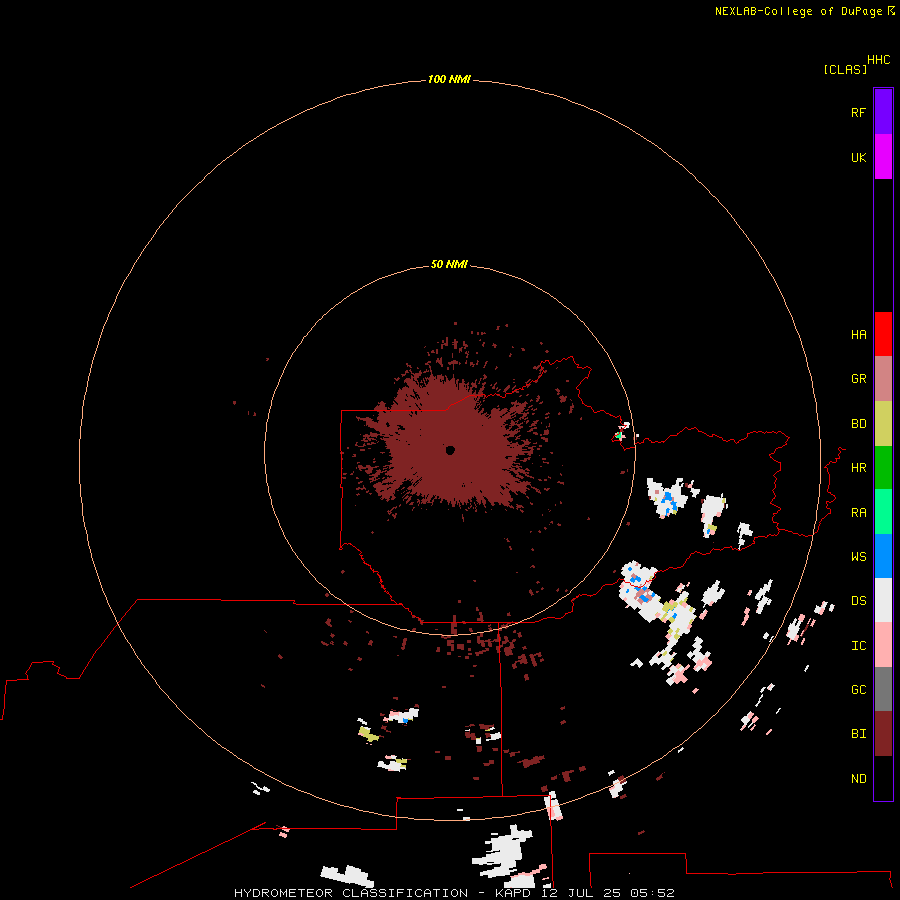The height and width of the screenshot is (900, 900).
Task: Select the GR legend color block
Action: (x=883, y=379)
